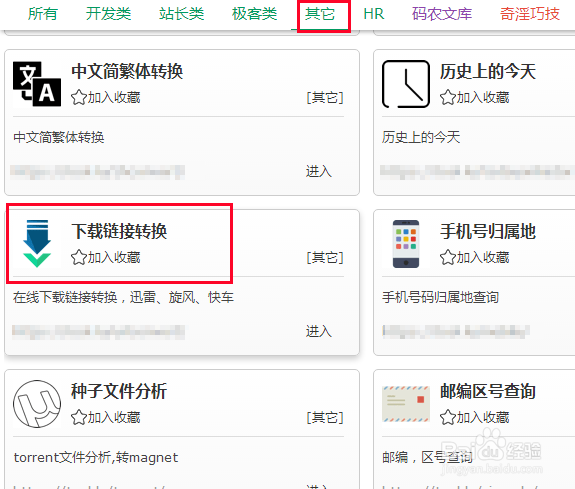Switch to the HR tab
Image resolution: width=575 pixels, height=489 pixels.
tap(374, 14)
